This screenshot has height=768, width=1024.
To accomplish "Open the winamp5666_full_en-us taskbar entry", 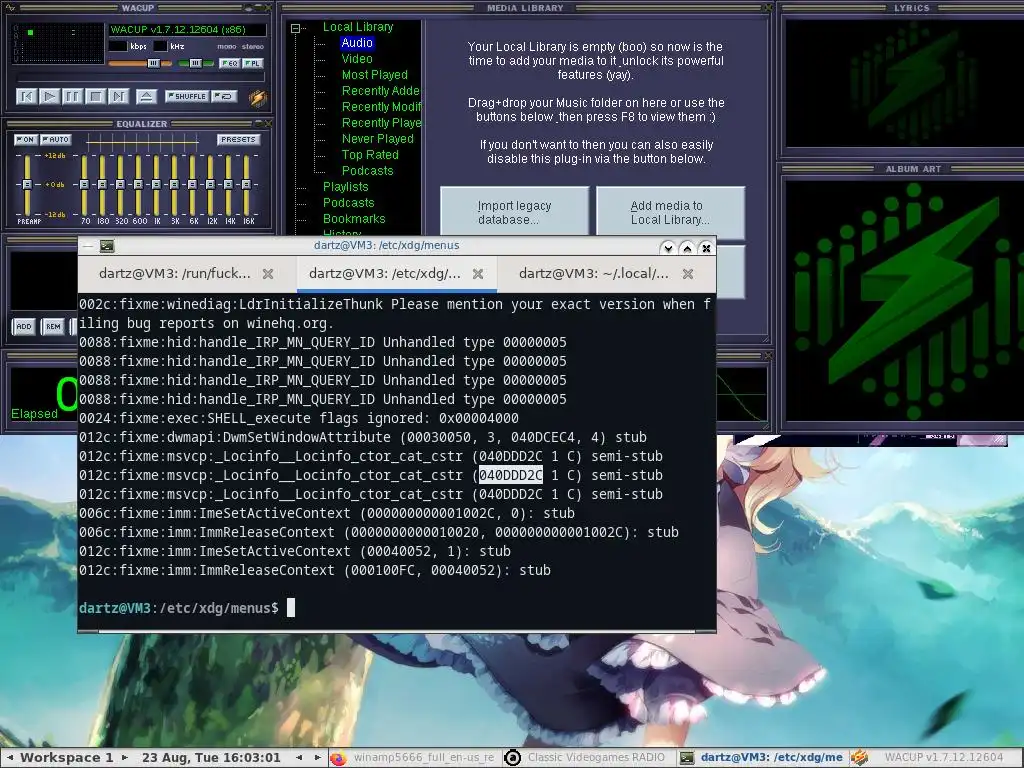I will [x=413, y=758].
